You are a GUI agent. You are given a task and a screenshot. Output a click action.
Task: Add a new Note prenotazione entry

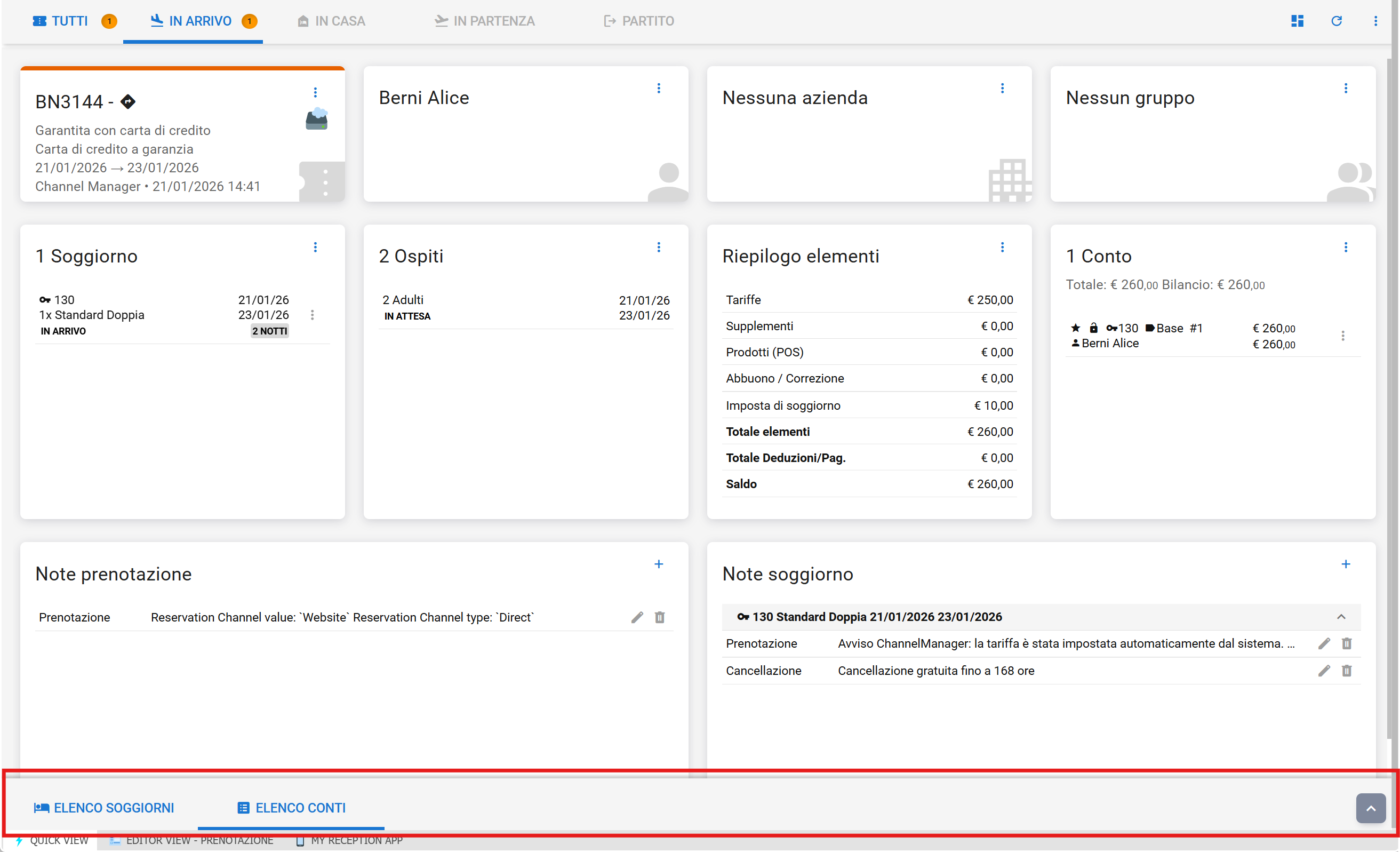point(659,564)
